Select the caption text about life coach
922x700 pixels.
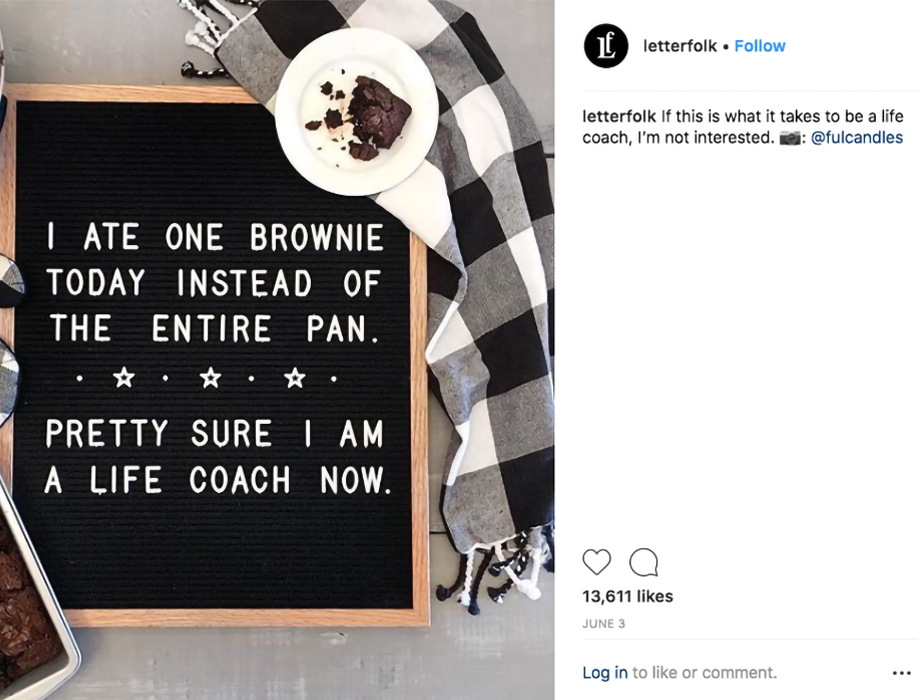743,127
